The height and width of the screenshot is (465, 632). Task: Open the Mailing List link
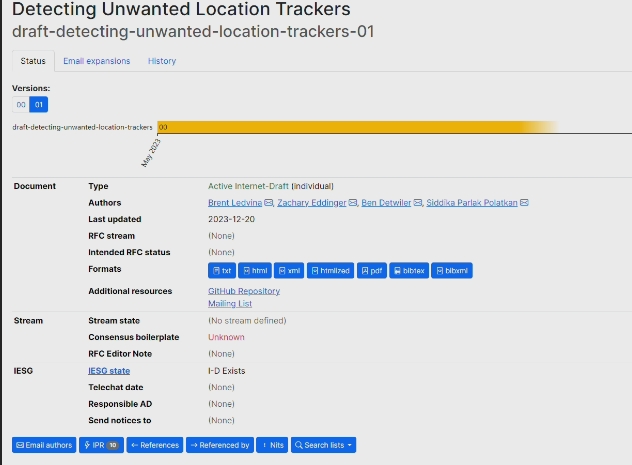(230, 303)
